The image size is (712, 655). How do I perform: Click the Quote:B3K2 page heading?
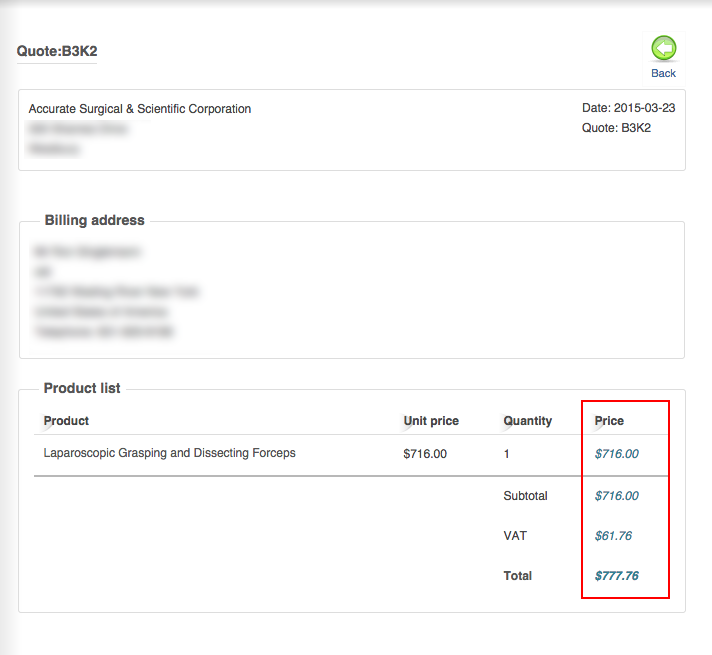pos(57,51)
